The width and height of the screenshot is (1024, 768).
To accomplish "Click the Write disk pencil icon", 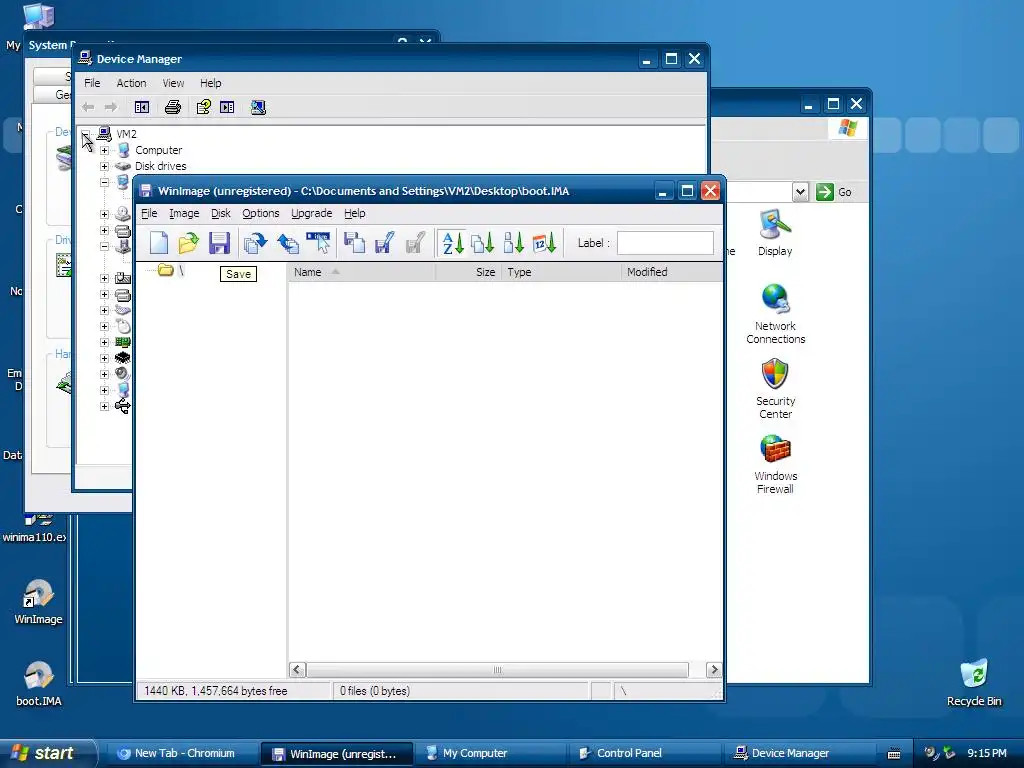I will (x=385, y=243).
